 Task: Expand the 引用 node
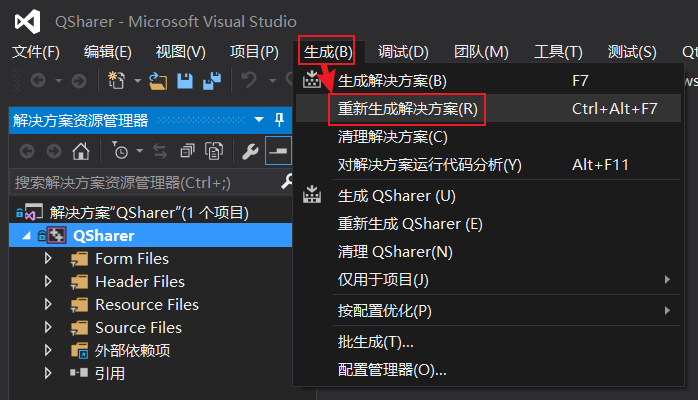(48, 373)
